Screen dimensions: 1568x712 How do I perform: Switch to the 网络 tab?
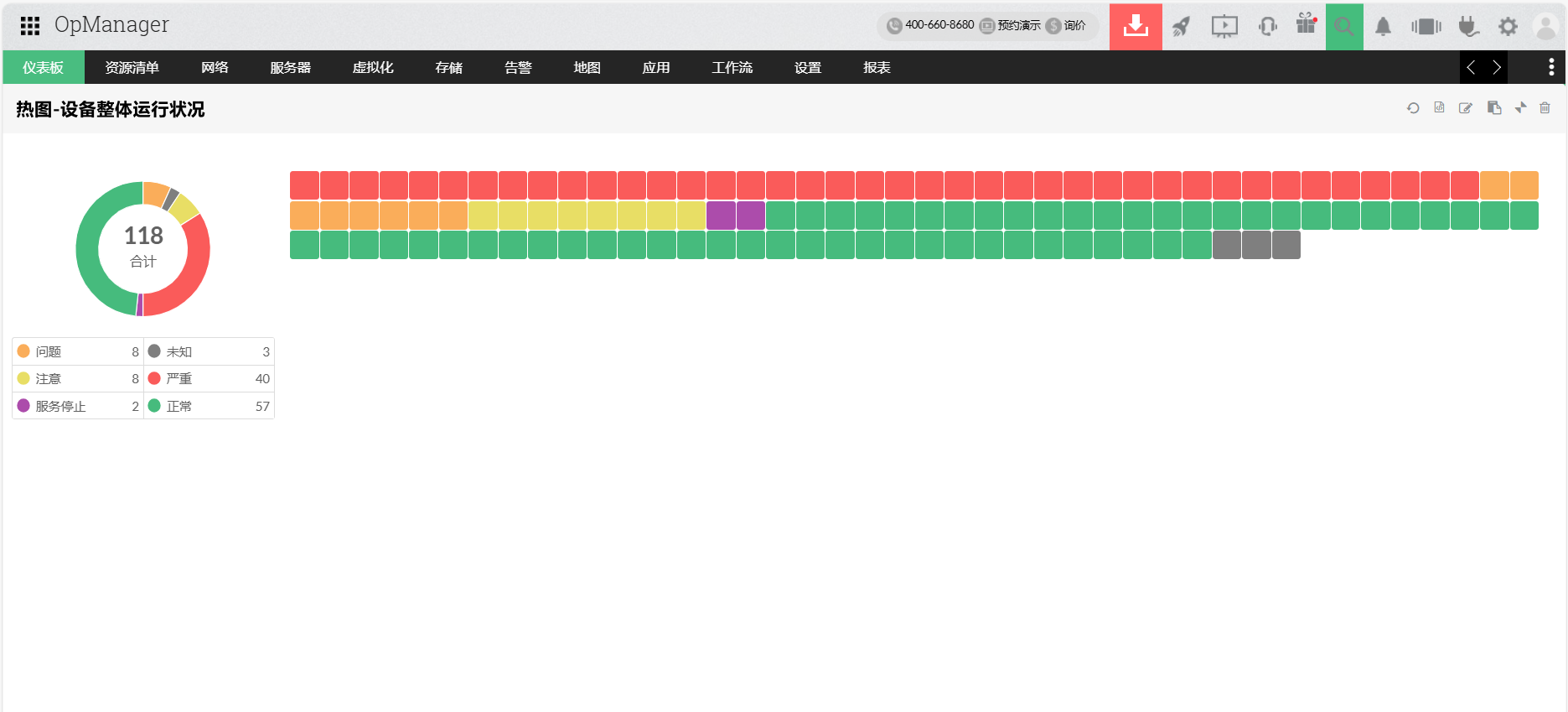point(215,67)
